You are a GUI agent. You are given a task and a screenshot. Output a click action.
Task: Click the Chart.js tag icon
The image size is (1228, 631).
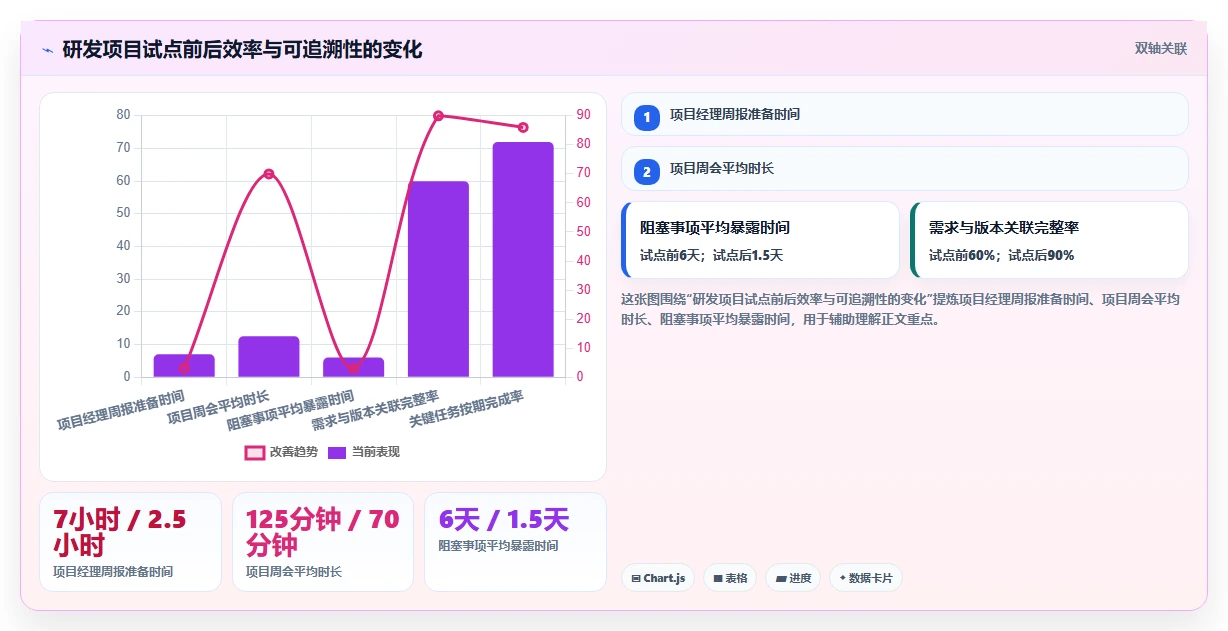coord(635,578)
